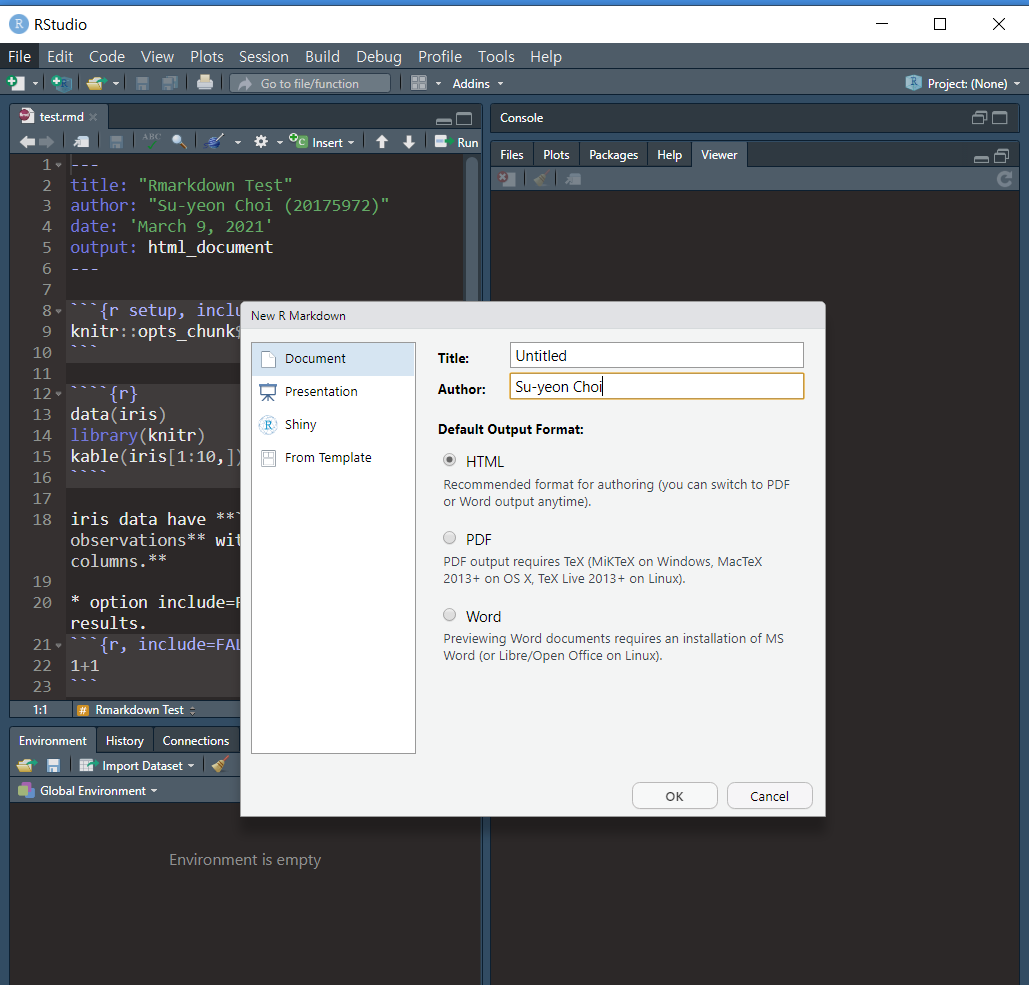Click the editor's Save document icon
The width and height of the screenshot is (1029, 985).
(x=116, y=142)
